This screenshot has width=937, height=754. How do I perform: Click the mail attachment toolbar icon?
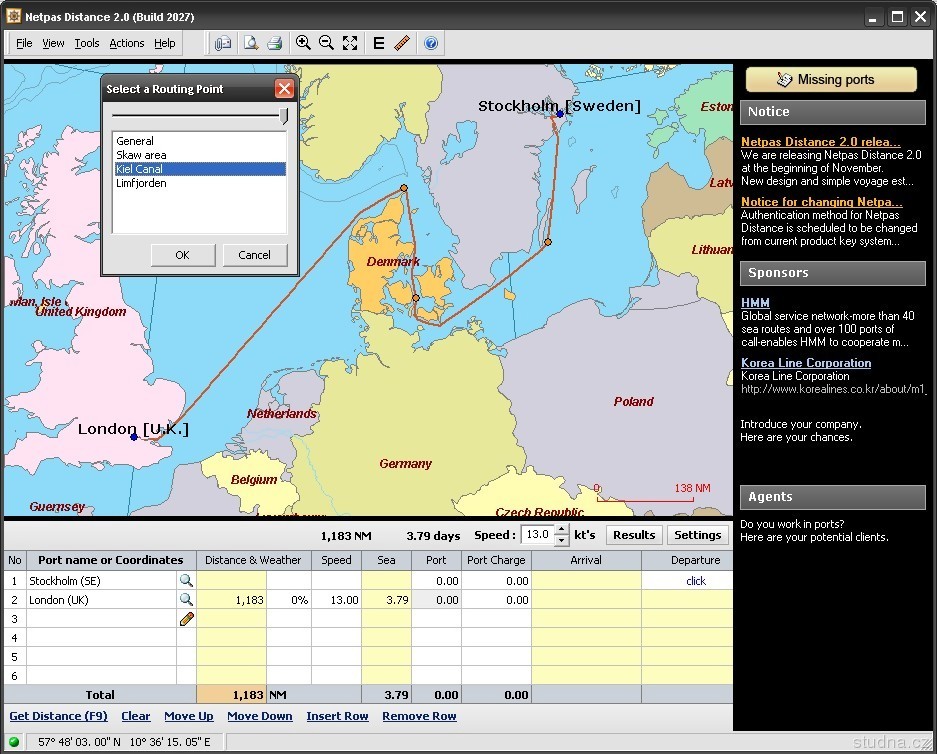pyautogui.click(x=223, y=43)
